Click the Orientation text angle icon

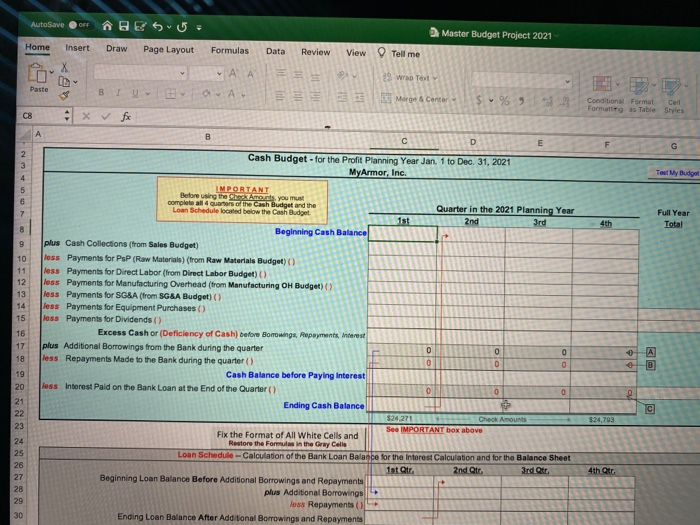(x=342, y=75)
